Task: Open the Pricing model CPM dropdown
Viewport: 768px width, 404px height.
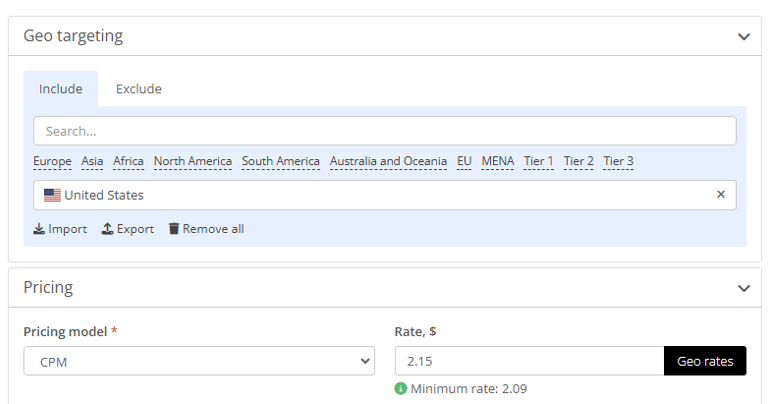Action: click(x=199, y=361)
